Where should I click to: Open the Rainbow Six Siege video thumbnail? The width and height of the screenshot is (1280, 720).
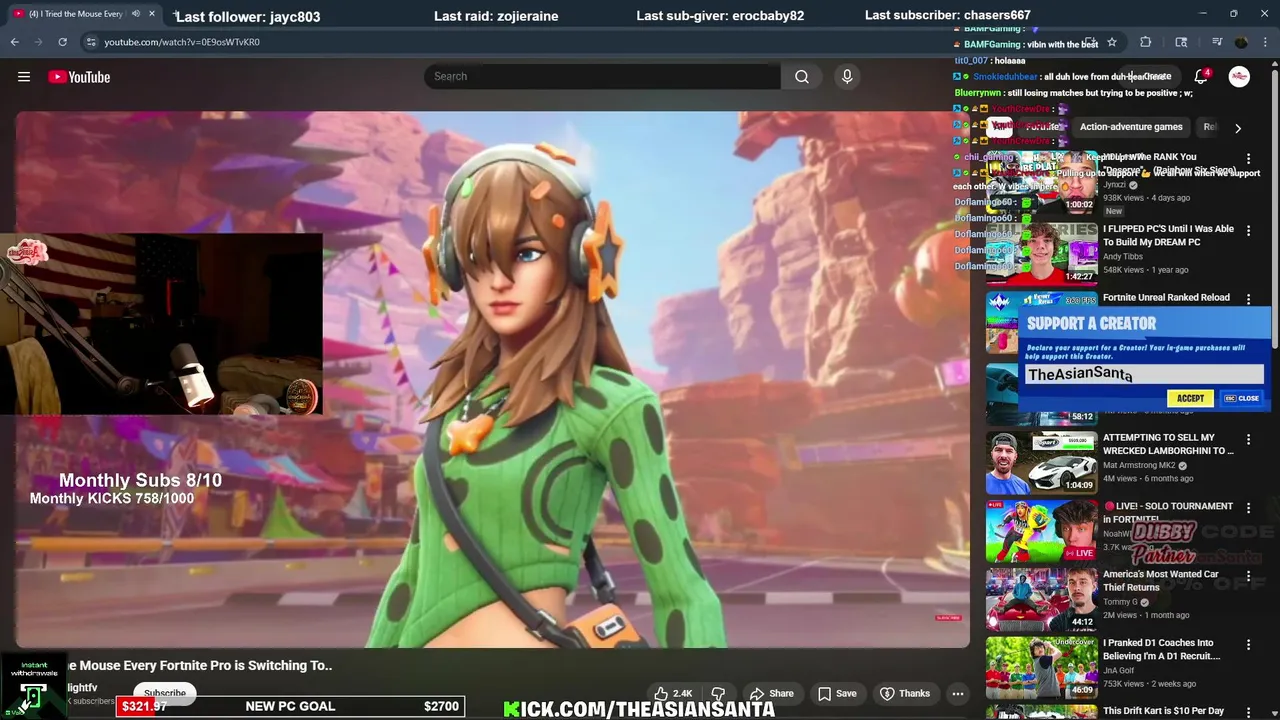[x=1042, y=182]
